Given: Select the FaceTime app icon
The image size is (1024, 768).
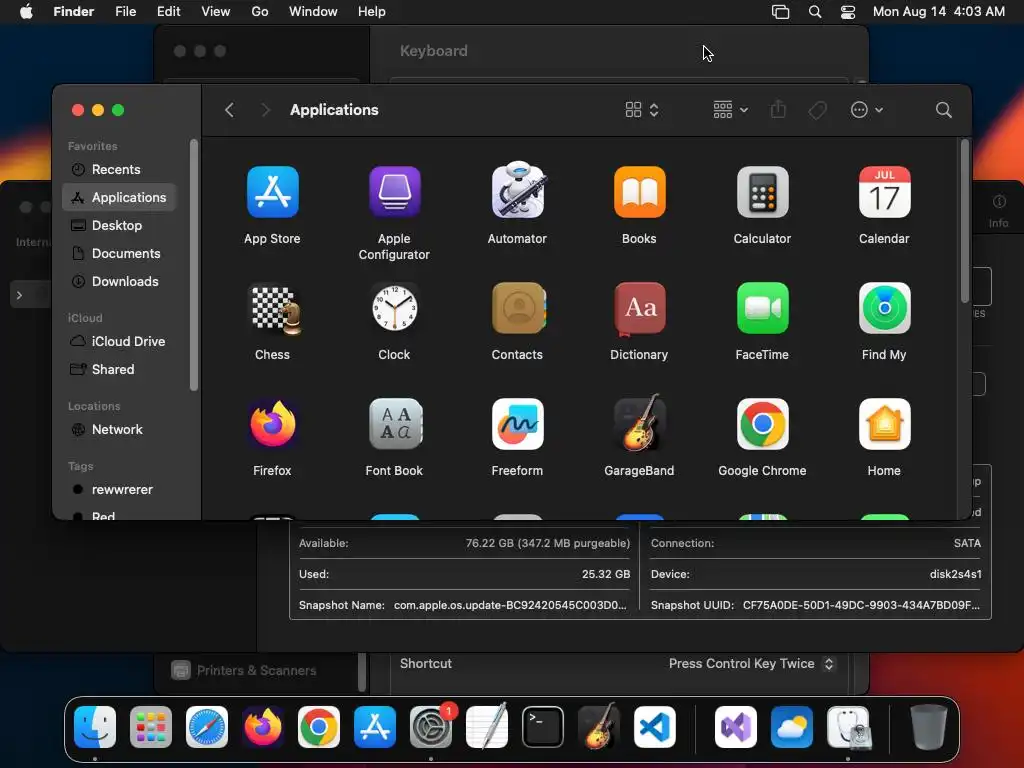Looking at the screenshot, I should click(762, 308).
